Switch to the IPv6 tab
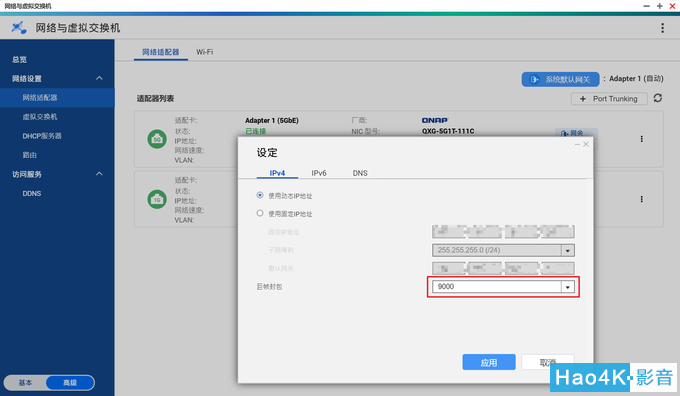680x396 pixels. (319, 173)
